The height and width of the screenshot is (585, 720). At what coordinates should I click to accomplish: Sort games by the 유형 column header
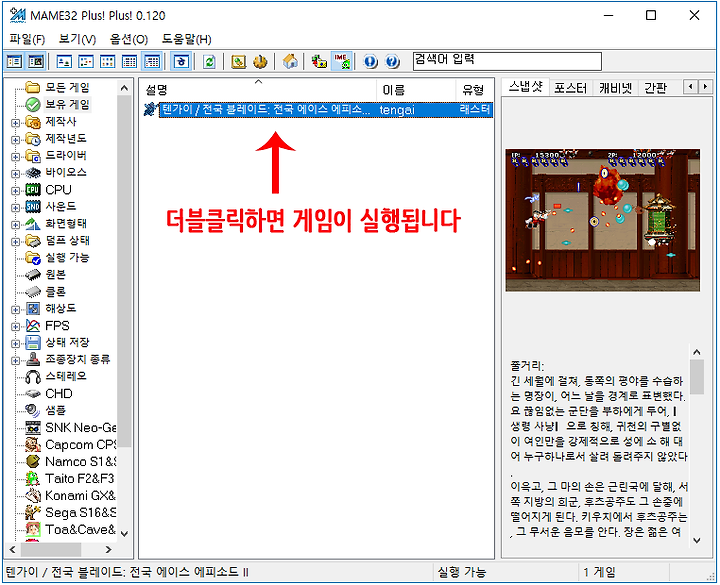[x=474, y=90]
